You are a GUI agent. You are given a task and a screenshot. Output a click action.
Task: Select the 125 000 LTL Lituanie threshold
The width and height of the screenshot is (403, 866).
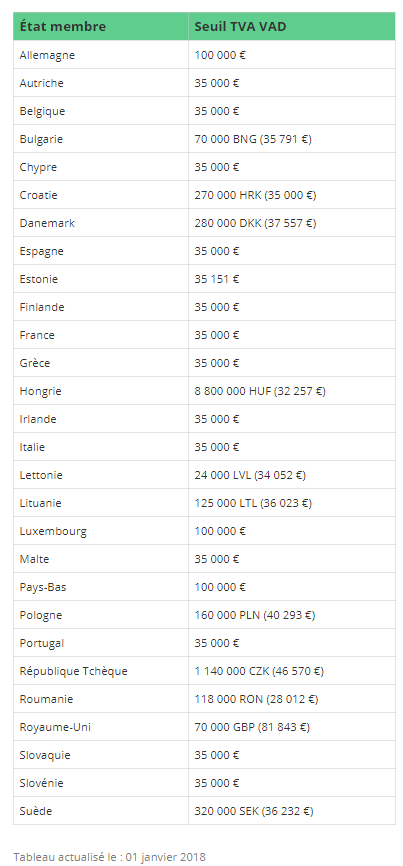tap(253, 503)
